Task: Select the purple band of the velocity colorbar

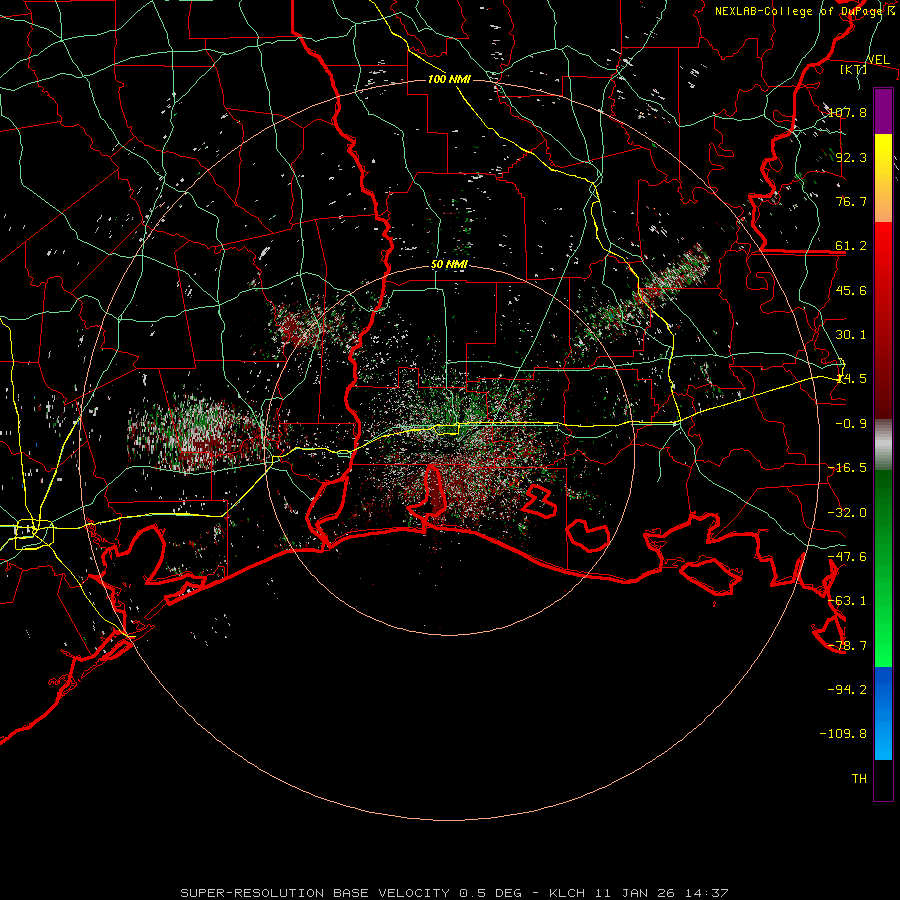Action: [x=883, y=112]
